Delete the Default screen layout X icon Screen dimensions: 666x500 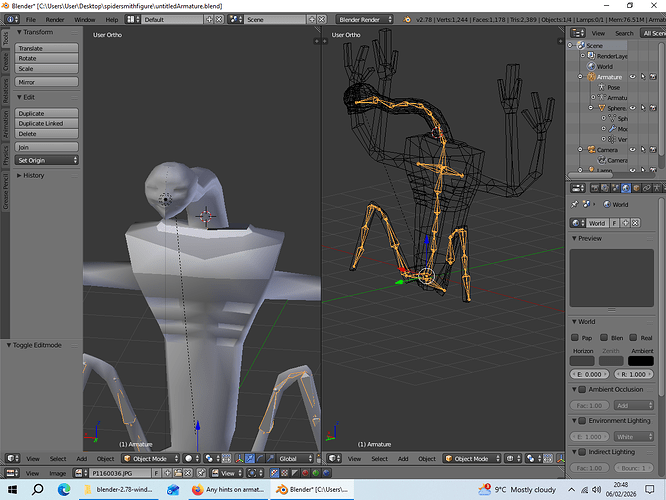(219, 19)
